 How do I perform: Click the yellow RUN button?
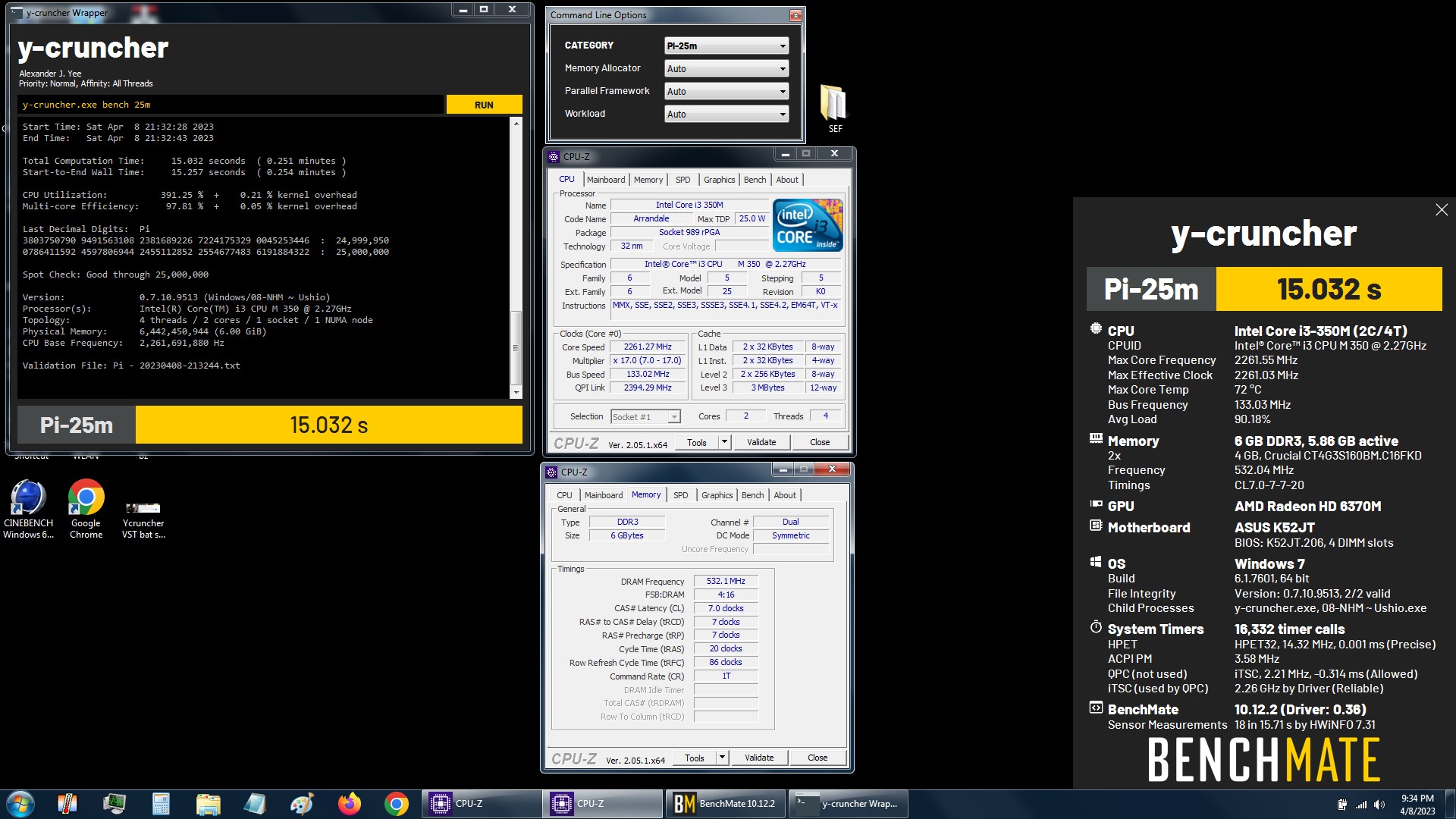pyautogui.click(x=484, y=105)
